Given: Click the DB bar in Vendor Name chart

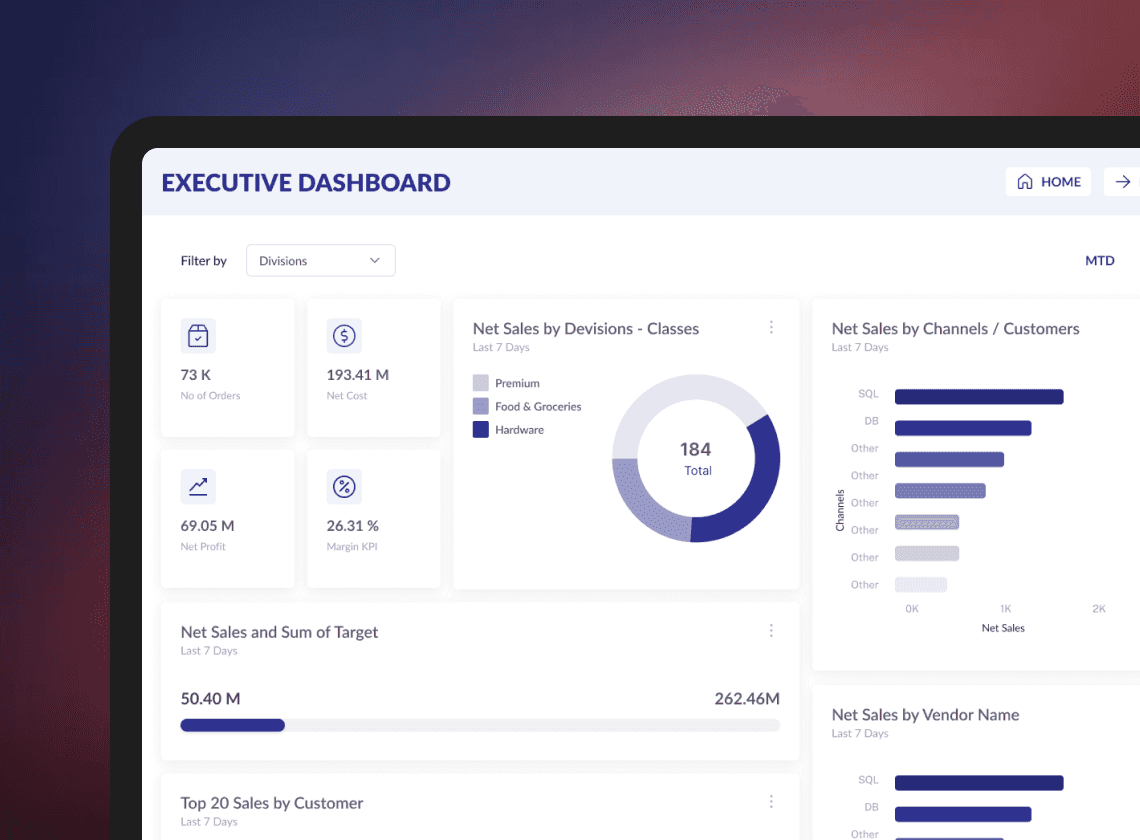Looking at the screenshot, I should (963, 814).
